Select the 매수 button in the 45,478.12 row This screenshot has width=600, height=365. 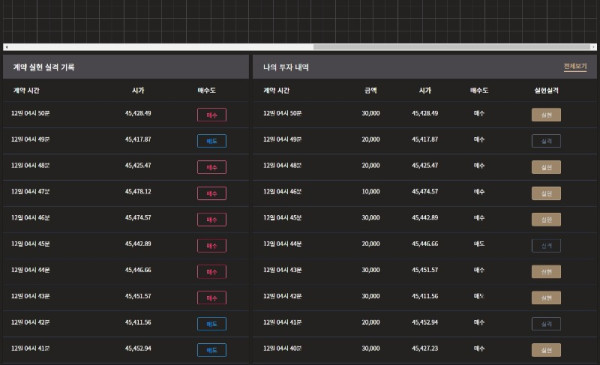(212, 194)
